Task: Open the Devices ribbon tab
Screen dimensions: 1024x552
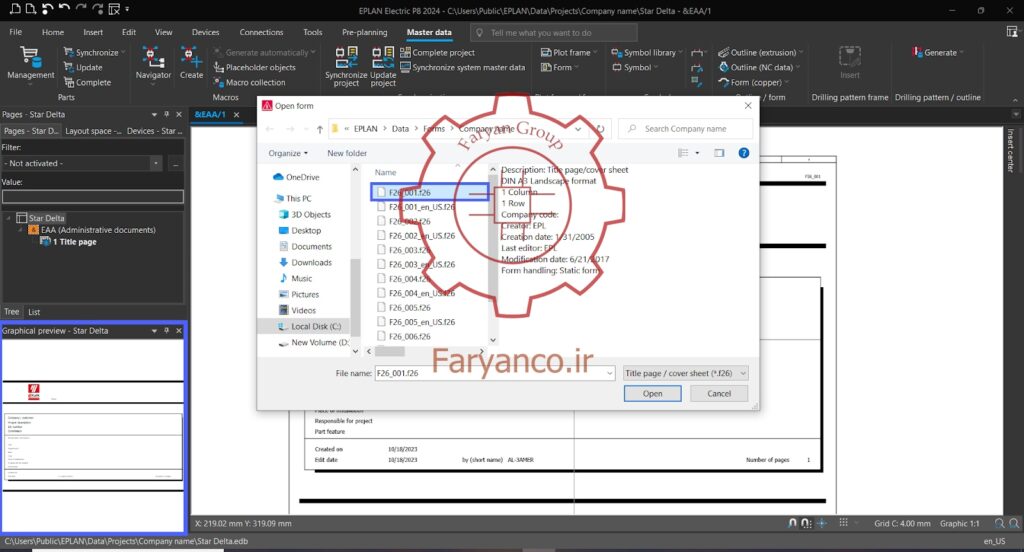Action: (206, 32)
